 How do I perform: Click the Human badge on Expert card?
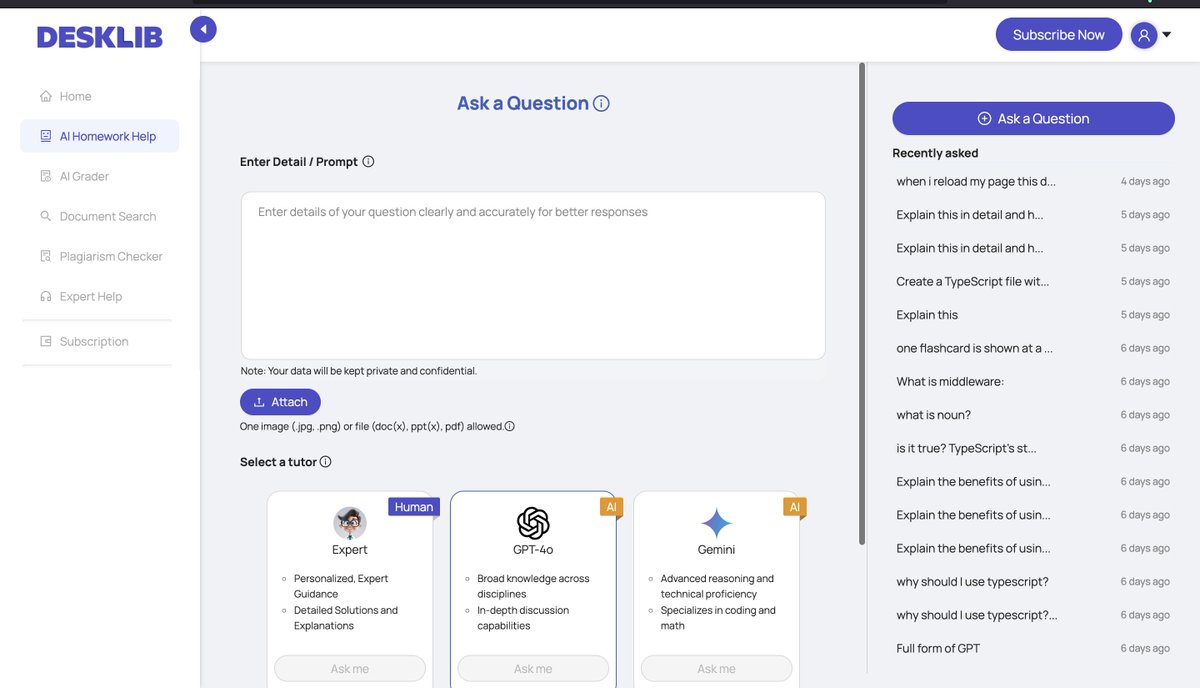click(x=414, y=507)
